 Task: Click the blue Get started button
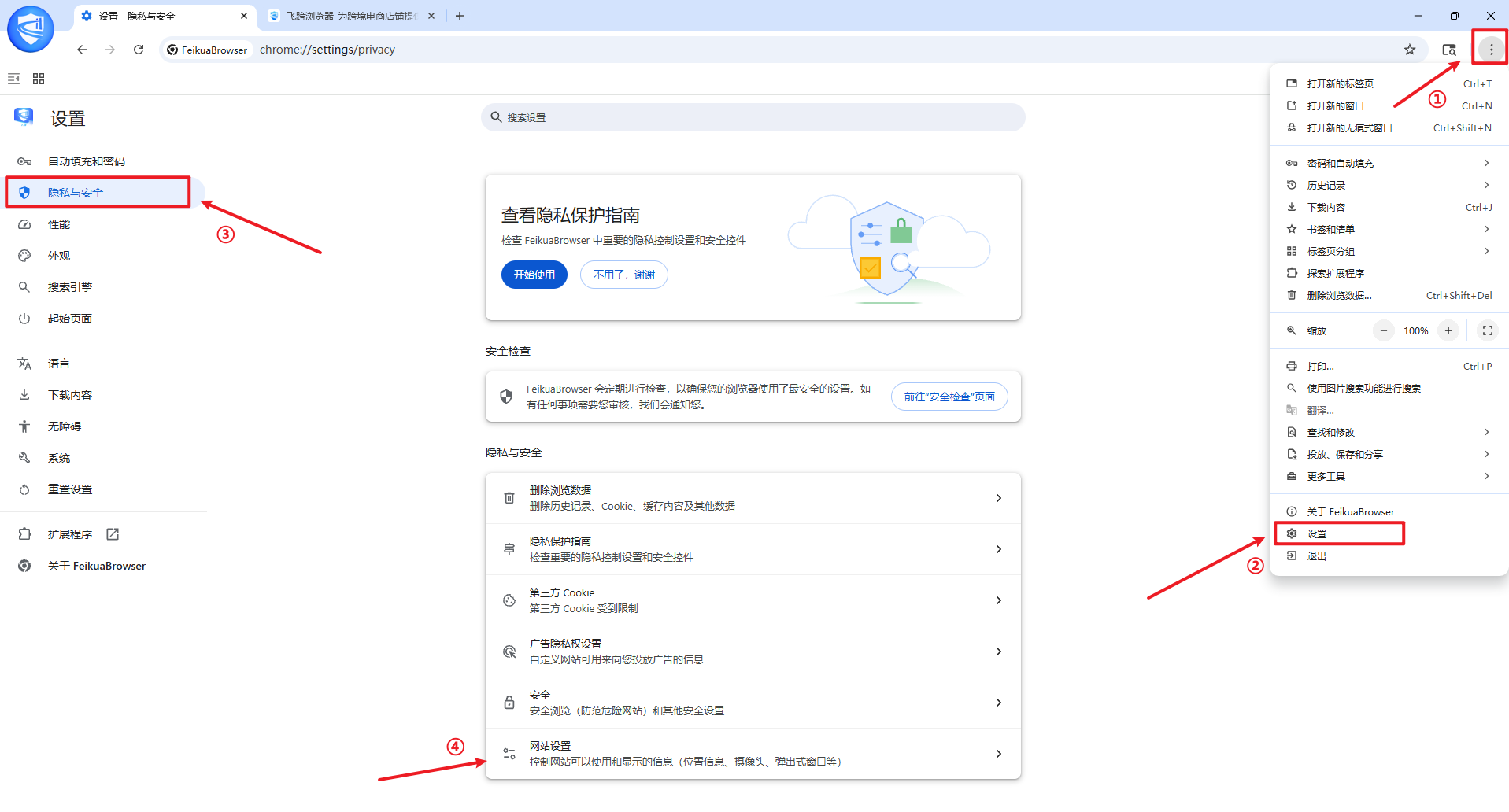[x=534, y=275]
